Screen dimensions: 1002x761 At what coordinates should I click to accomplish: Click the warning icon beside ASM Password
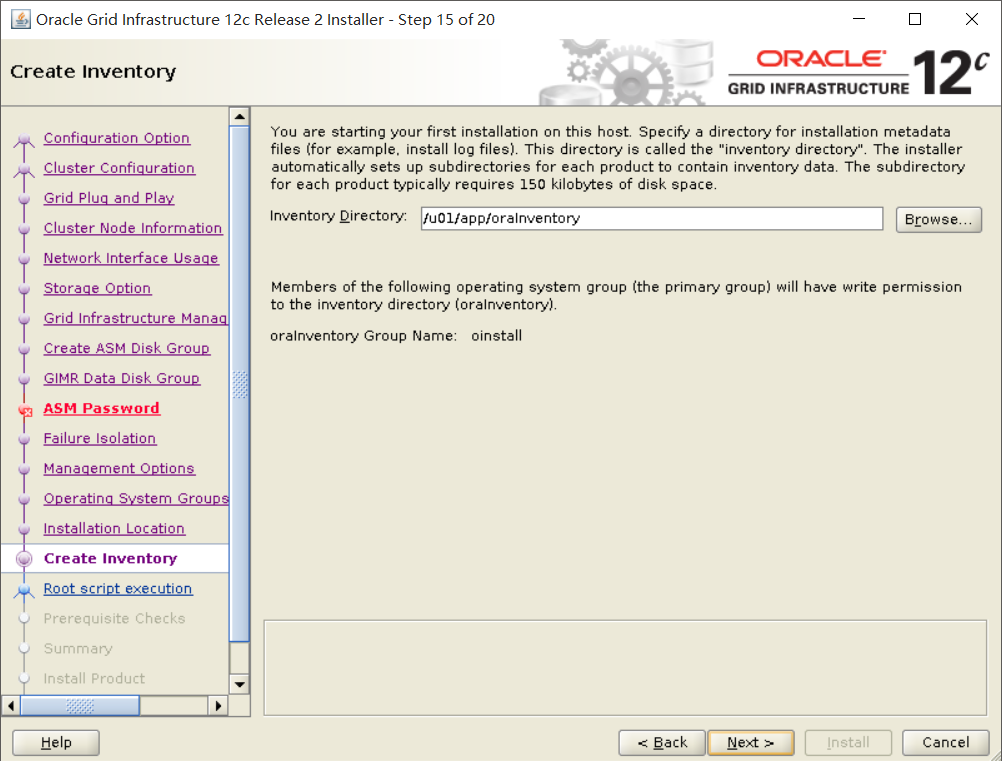pyautogui.click(x=27, y=408)
